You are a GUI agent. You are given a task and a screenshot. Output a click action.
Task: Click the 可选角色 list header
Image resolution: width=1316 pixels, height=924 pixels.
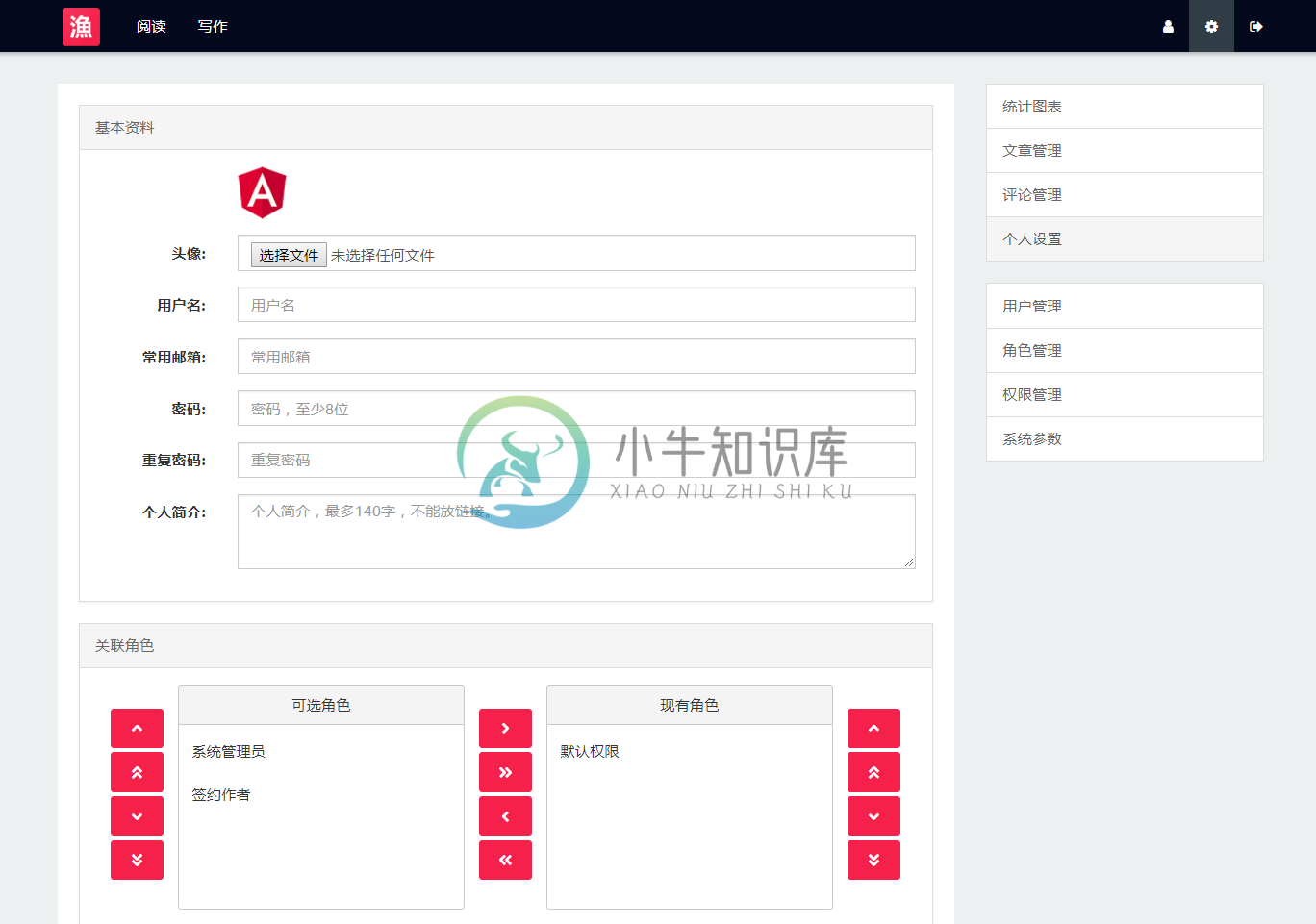(x=321, y=705)
